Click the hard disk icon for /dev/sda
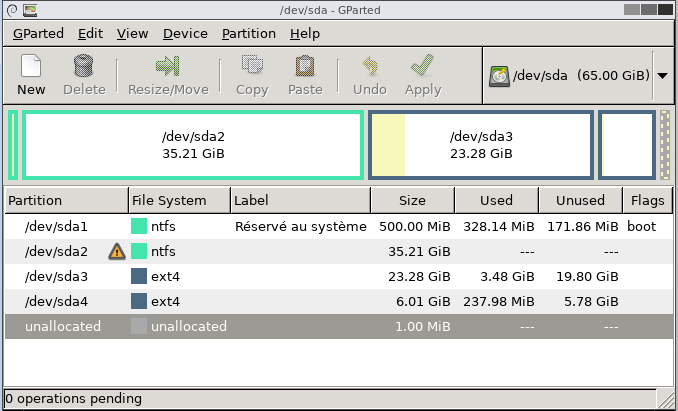This screenshot has width=678, height=411. [x=499, y=76]
